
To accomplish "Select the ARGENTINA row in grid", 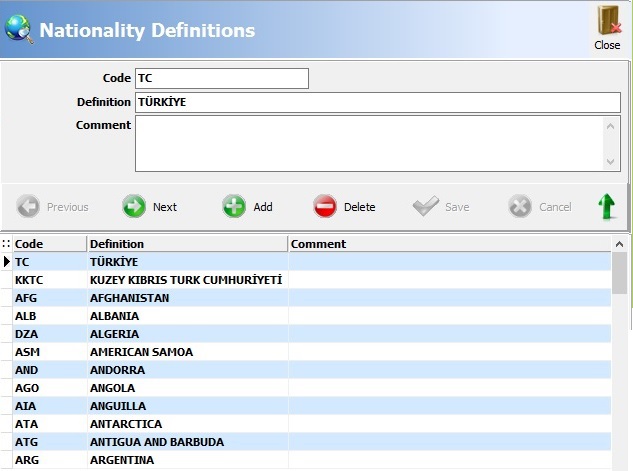I will coord(306,460).
